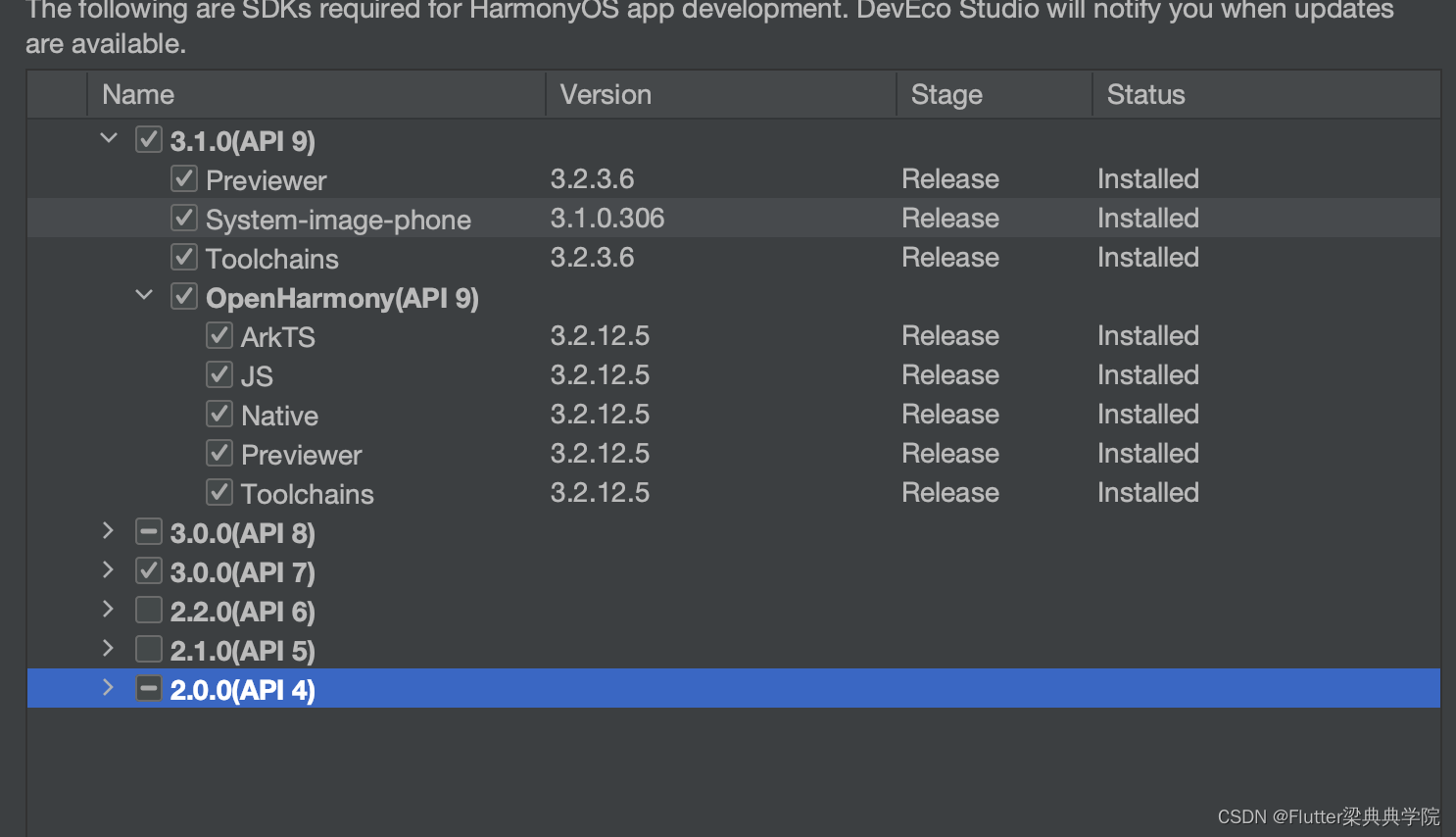The height and width of the screenshot is (837, 1456).
Task: Click the Status column header
Action: 1266,94
